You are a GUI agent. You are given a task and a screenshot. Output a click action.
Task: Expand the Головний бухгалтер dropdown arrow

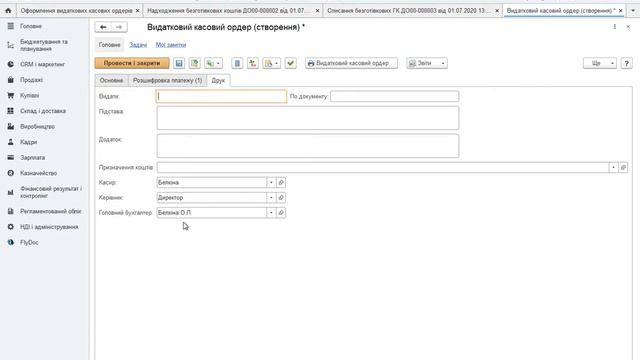[x=271, y=213]
